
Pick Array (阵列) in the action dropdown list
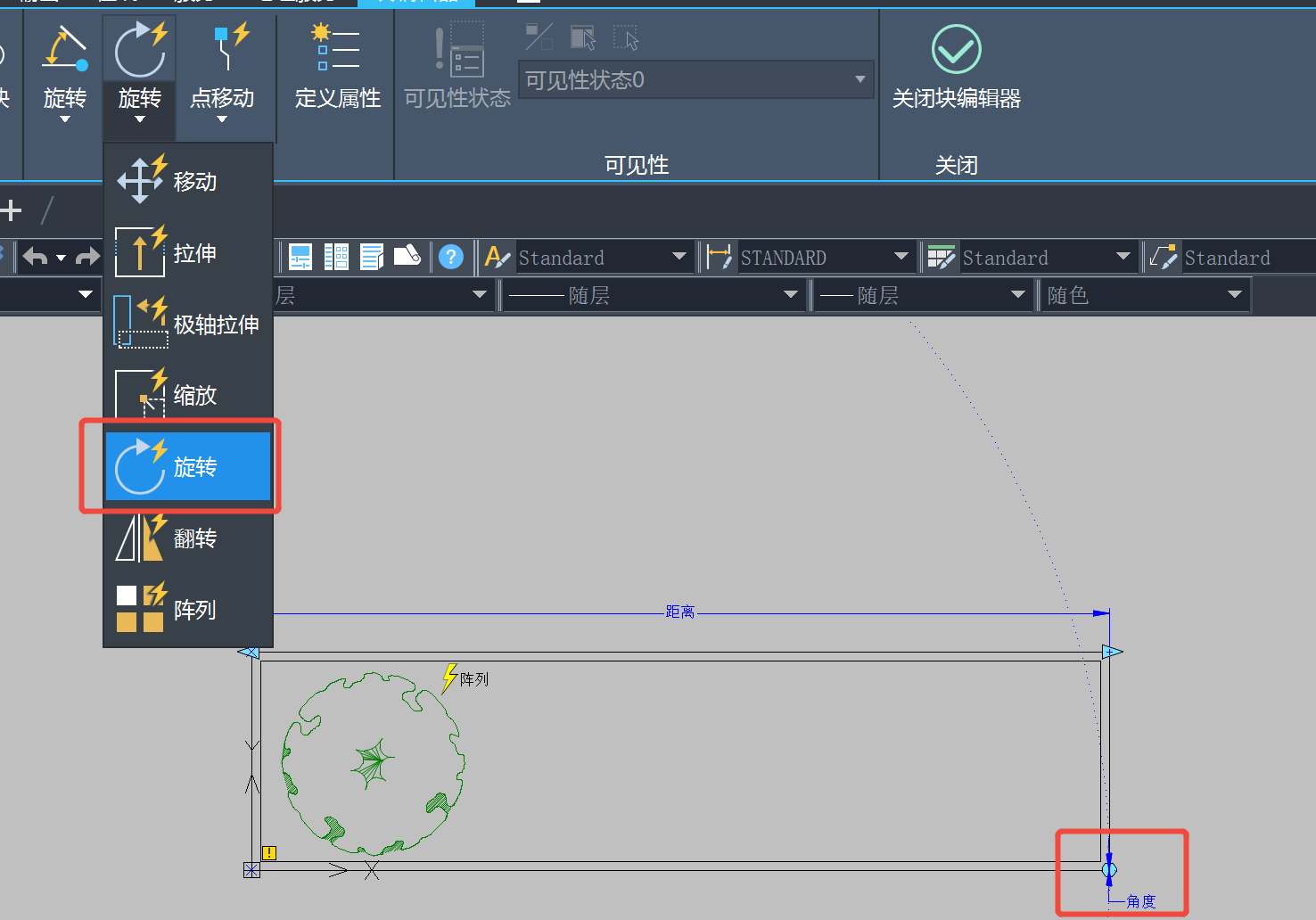187,610
